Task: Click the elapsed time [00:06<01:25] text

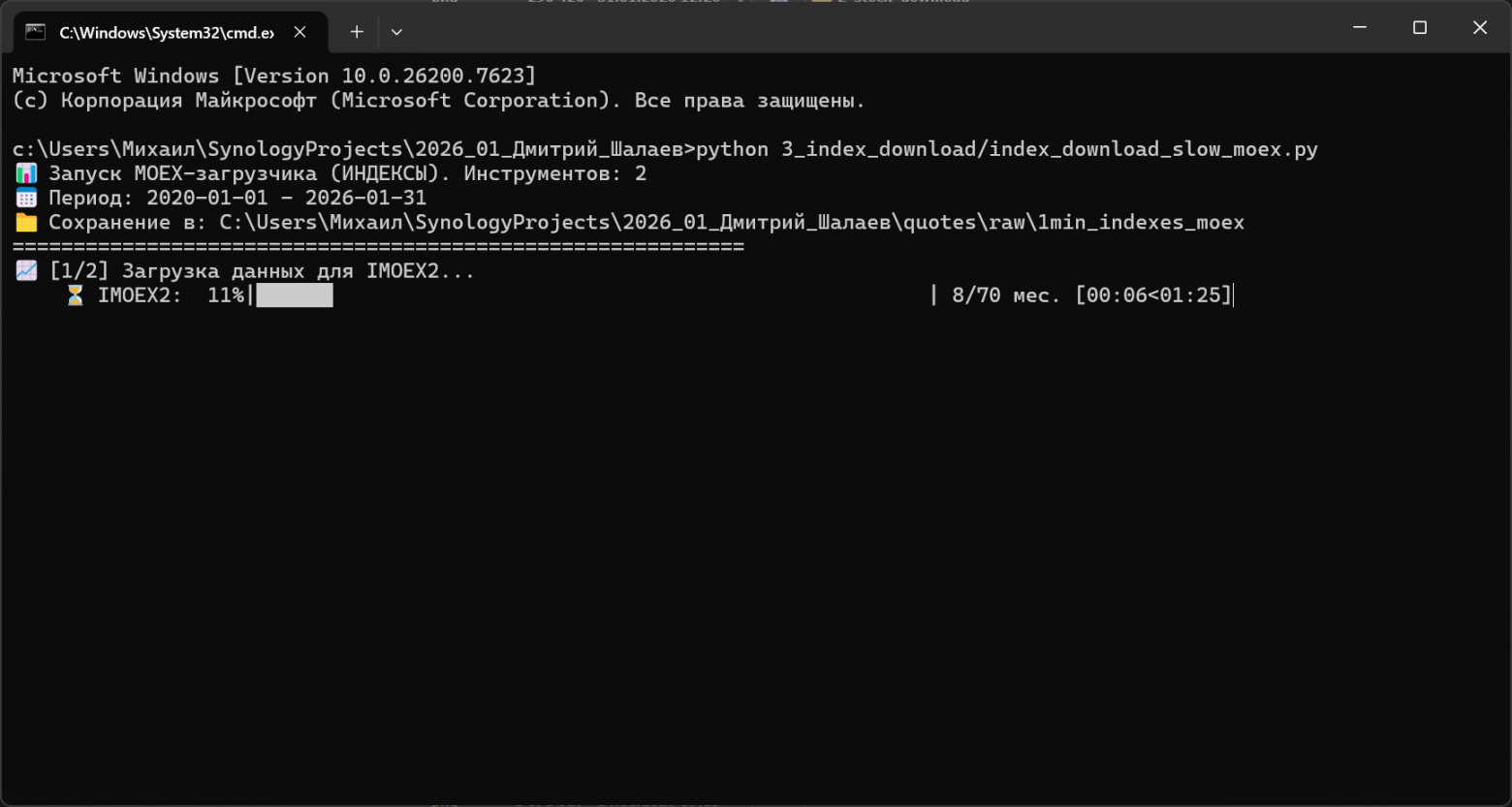Action: [1153, 295]
